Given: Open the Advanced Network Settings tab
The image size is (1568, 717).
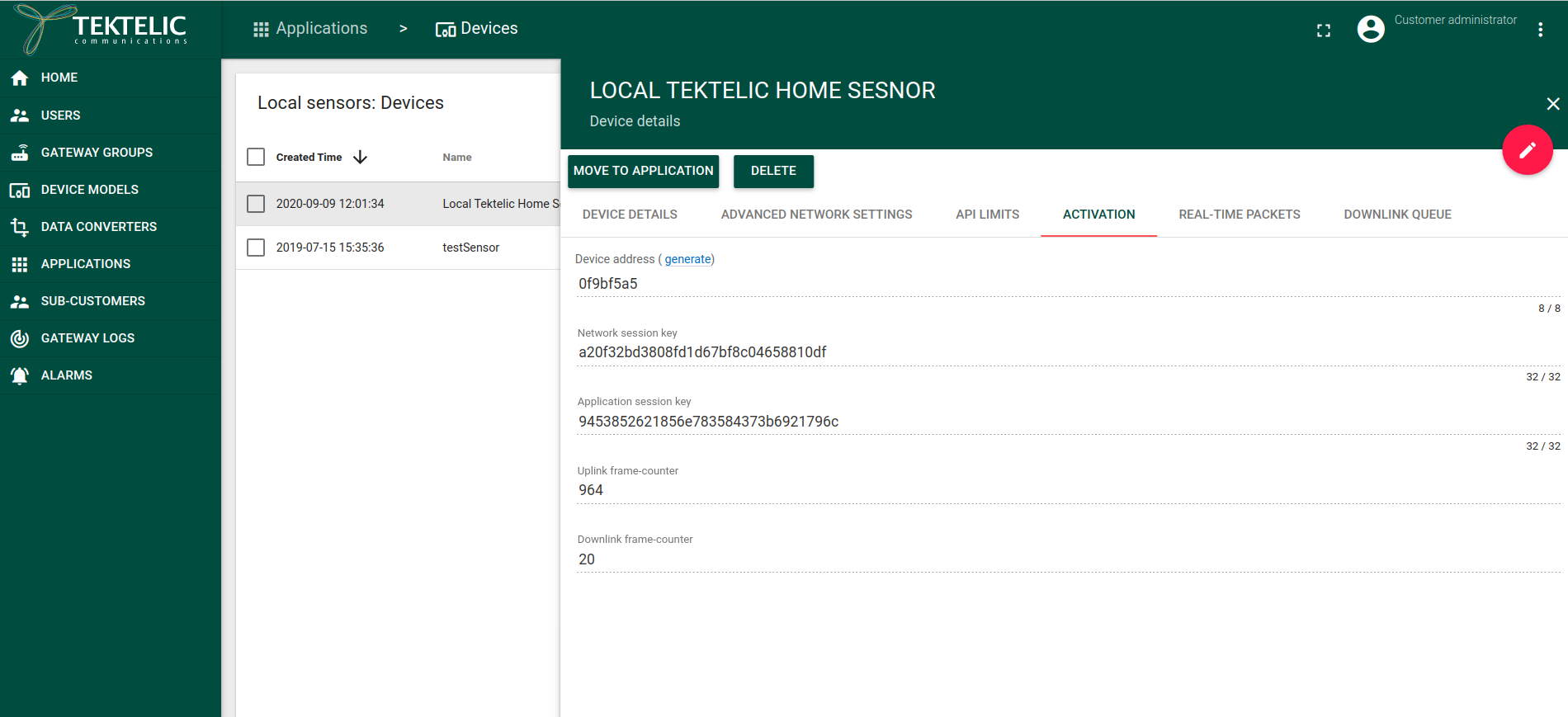Looking at the screenshot, I should click(x=816, y=215).
